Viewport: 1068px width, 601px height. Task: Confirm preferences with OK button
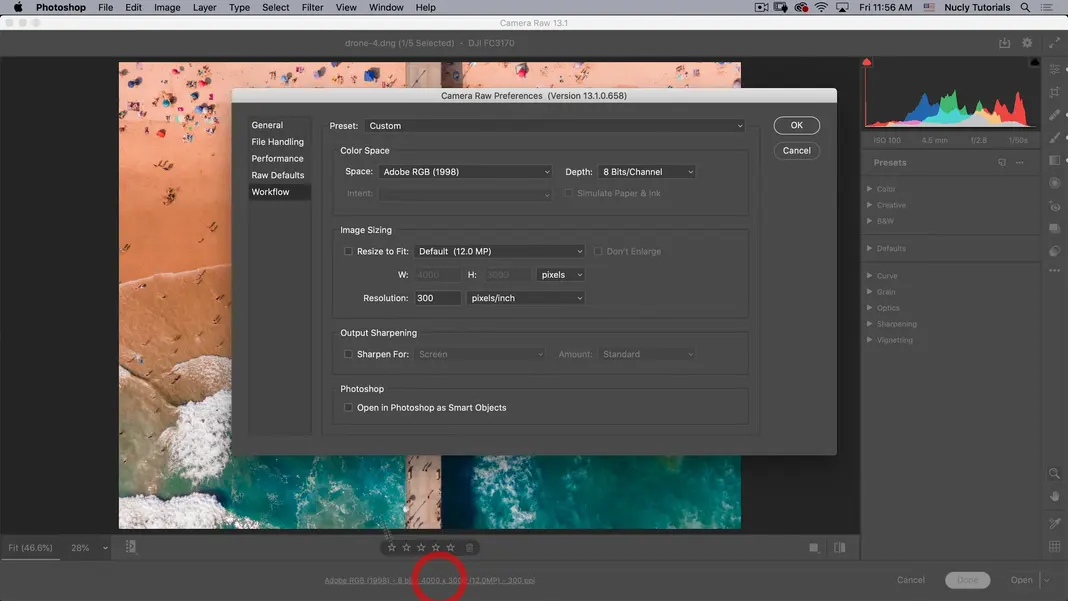pyautogui.click(x=796, y=125)
